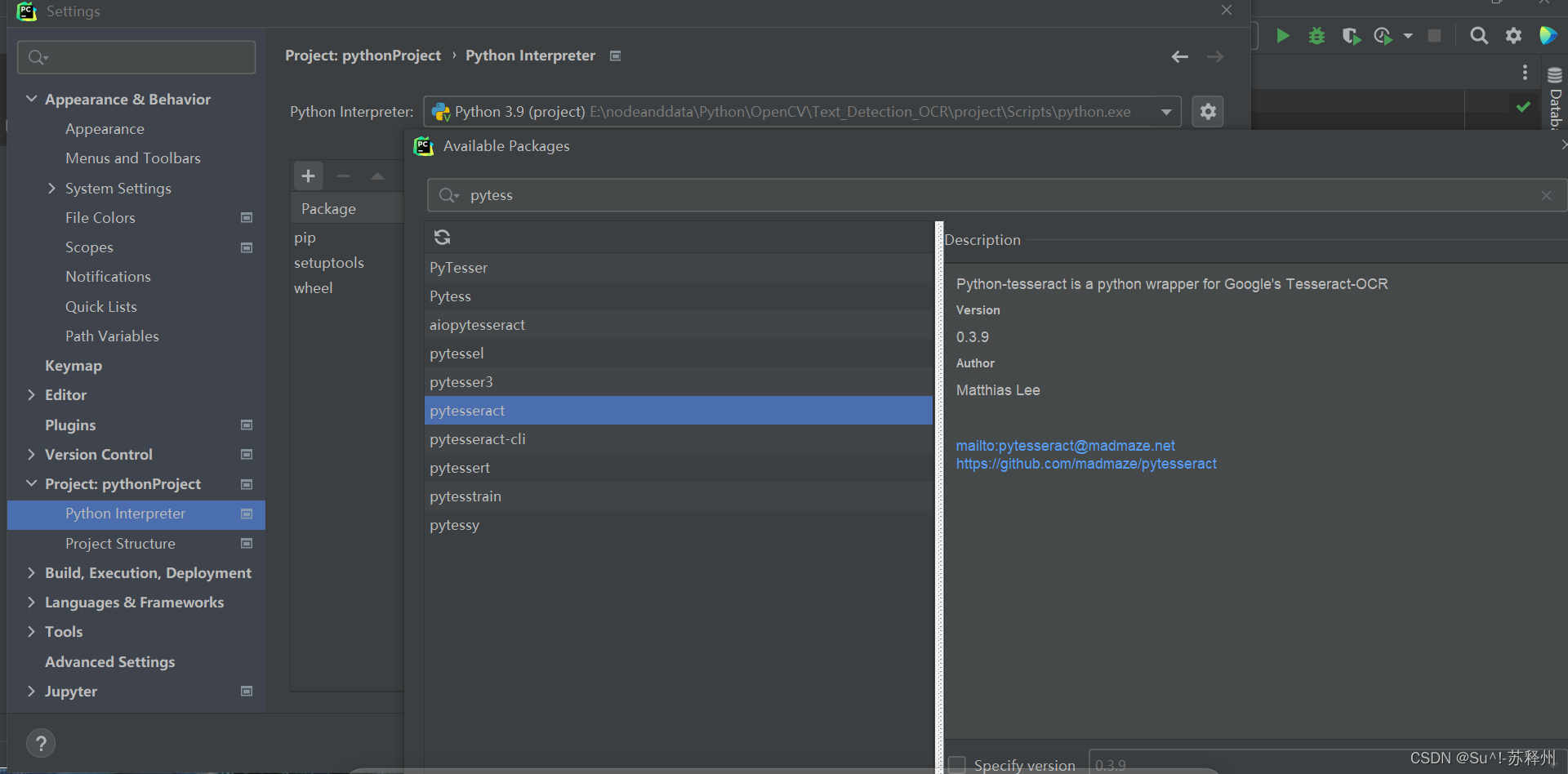This screenshot has width=1568, height=774.
Task: Open the Python Interpreter dropdown
Action: (1166, 112)
